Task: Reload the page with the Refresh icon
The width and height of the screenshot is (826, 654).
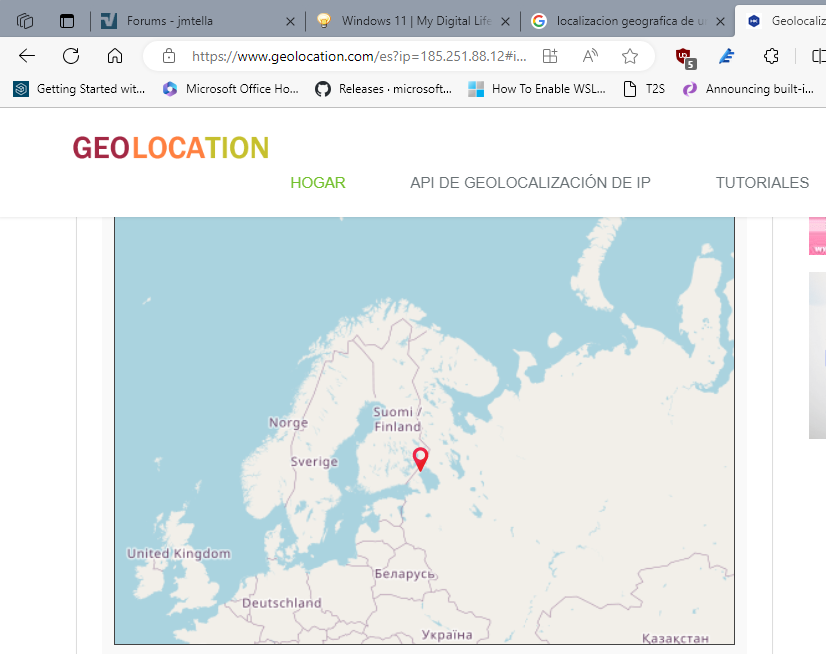Action: 71,56
